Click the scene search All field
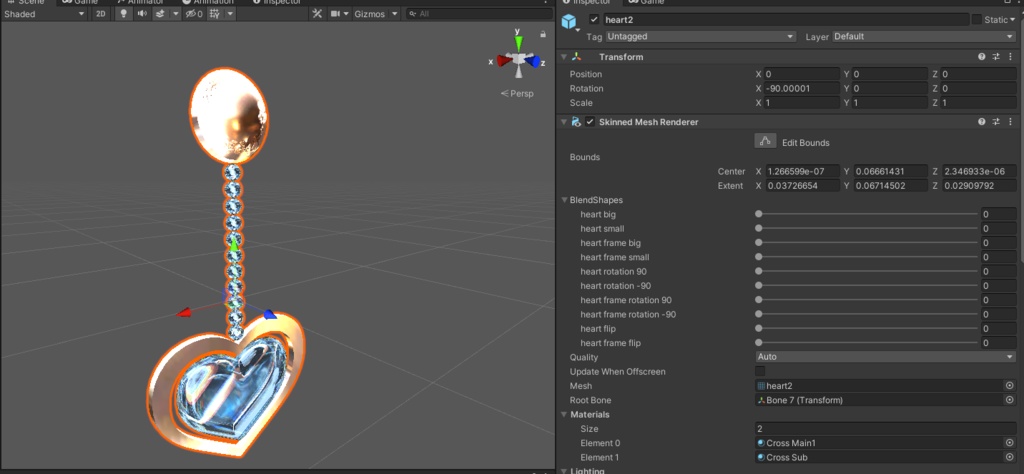This screenshot has width=1024, height=474. [x=479, y=14]
